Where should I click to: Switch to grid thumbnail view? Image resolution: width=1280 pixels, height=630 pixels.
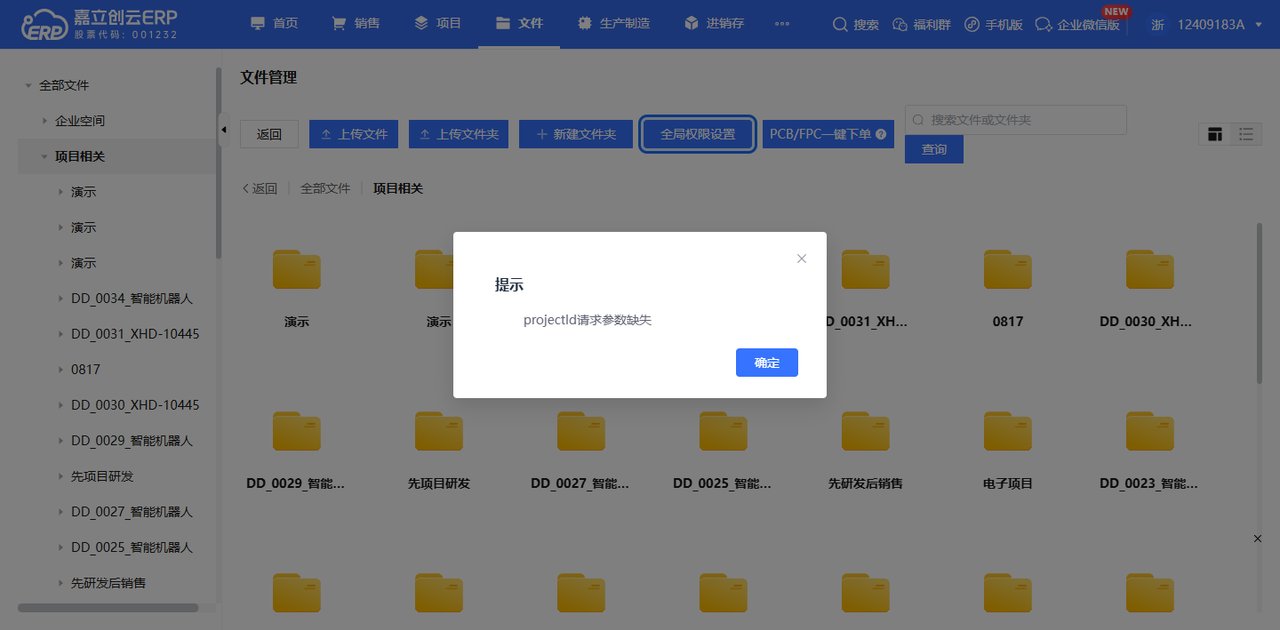[x=1215, y=134]
